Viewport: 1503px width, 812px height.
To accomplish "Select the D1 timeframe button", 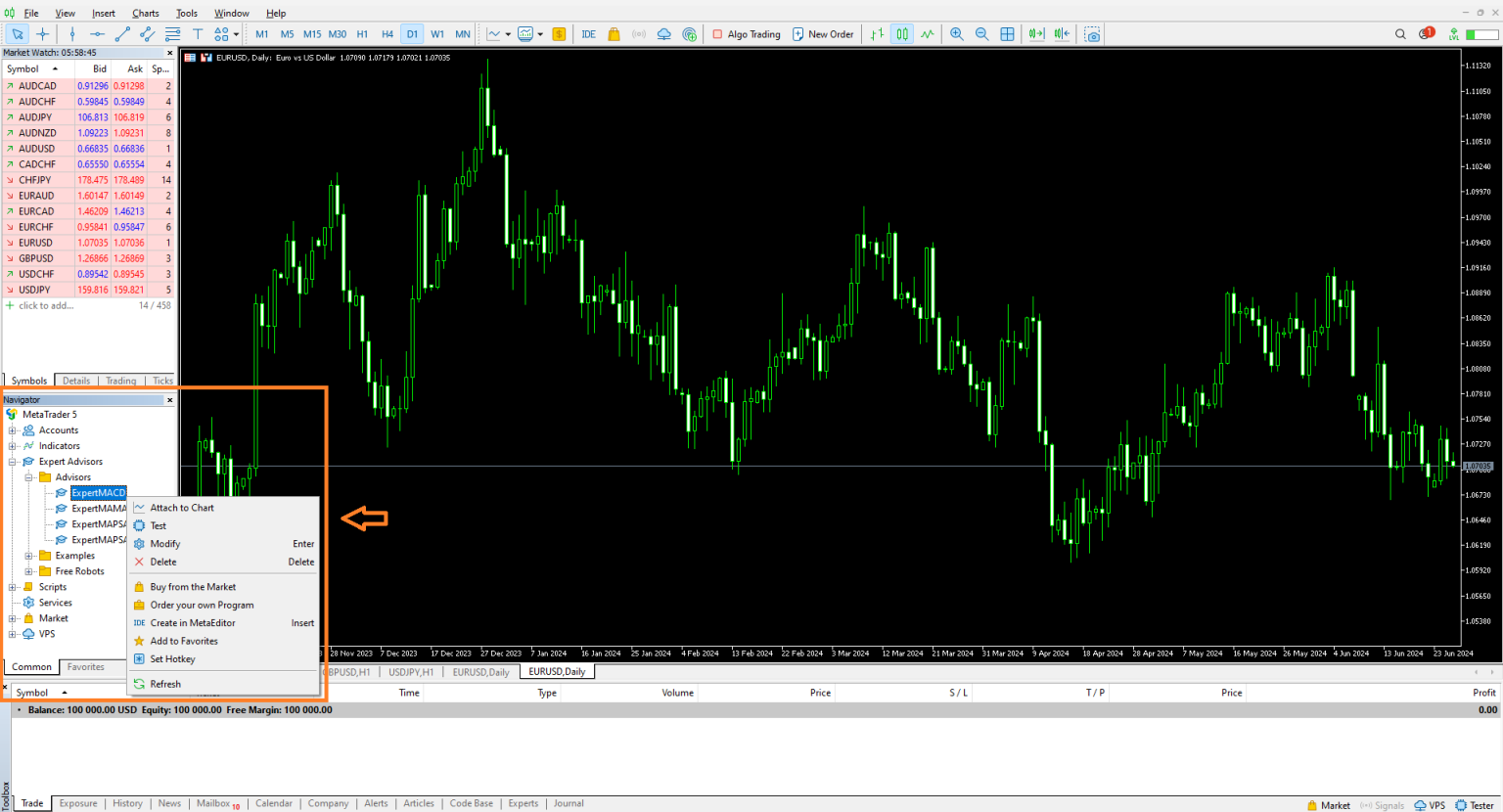I will pyautogui.click(x=411, y=33).
